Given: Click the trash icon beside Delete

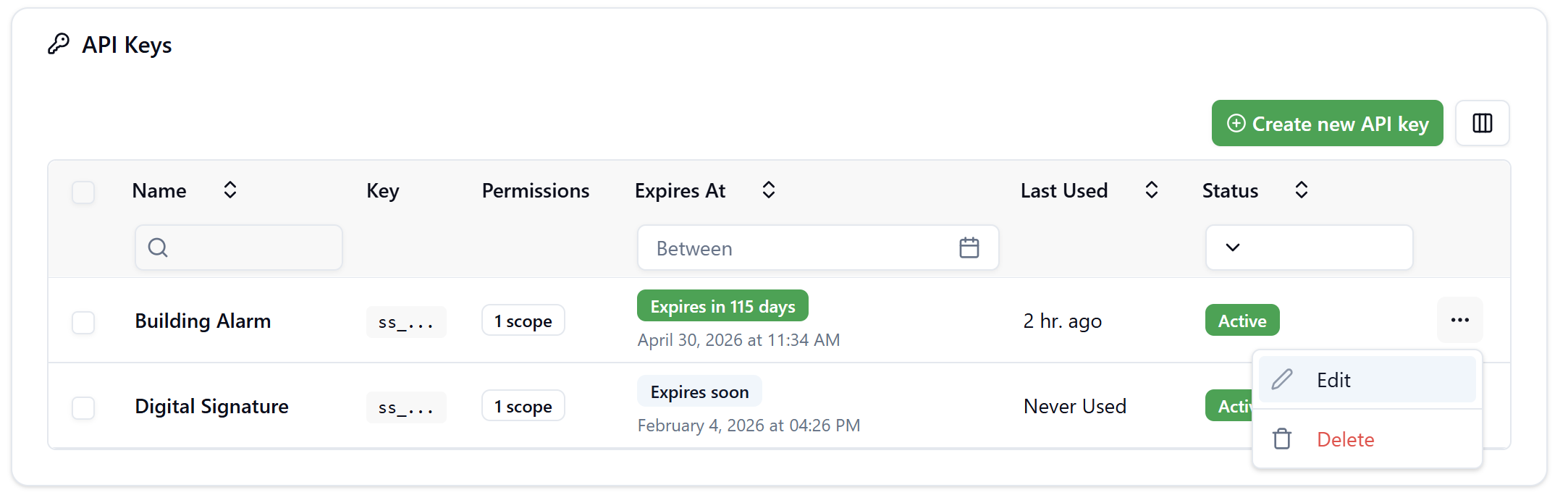Looking at the screenshot, I should pyautogui.click(x=1282, y=439).
